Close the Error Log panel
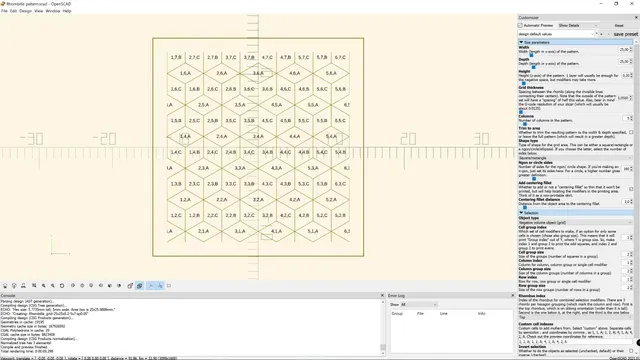Screen dimensions: 640x360 point(513,295)
